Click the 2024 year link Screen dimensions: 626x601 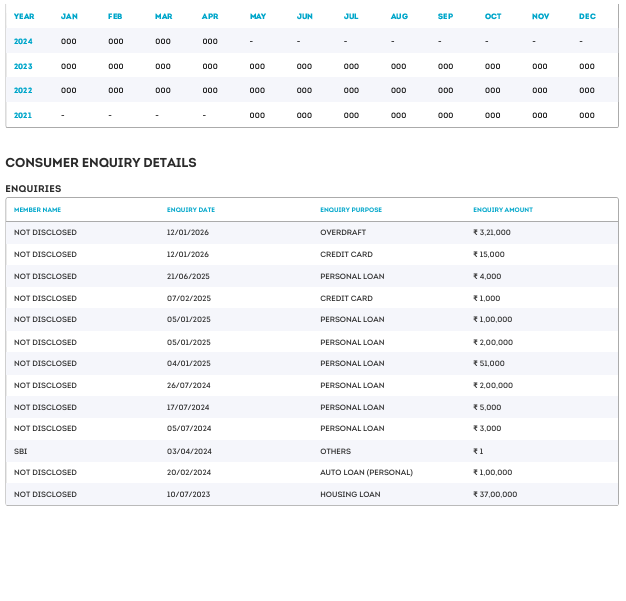pos(23,41)
